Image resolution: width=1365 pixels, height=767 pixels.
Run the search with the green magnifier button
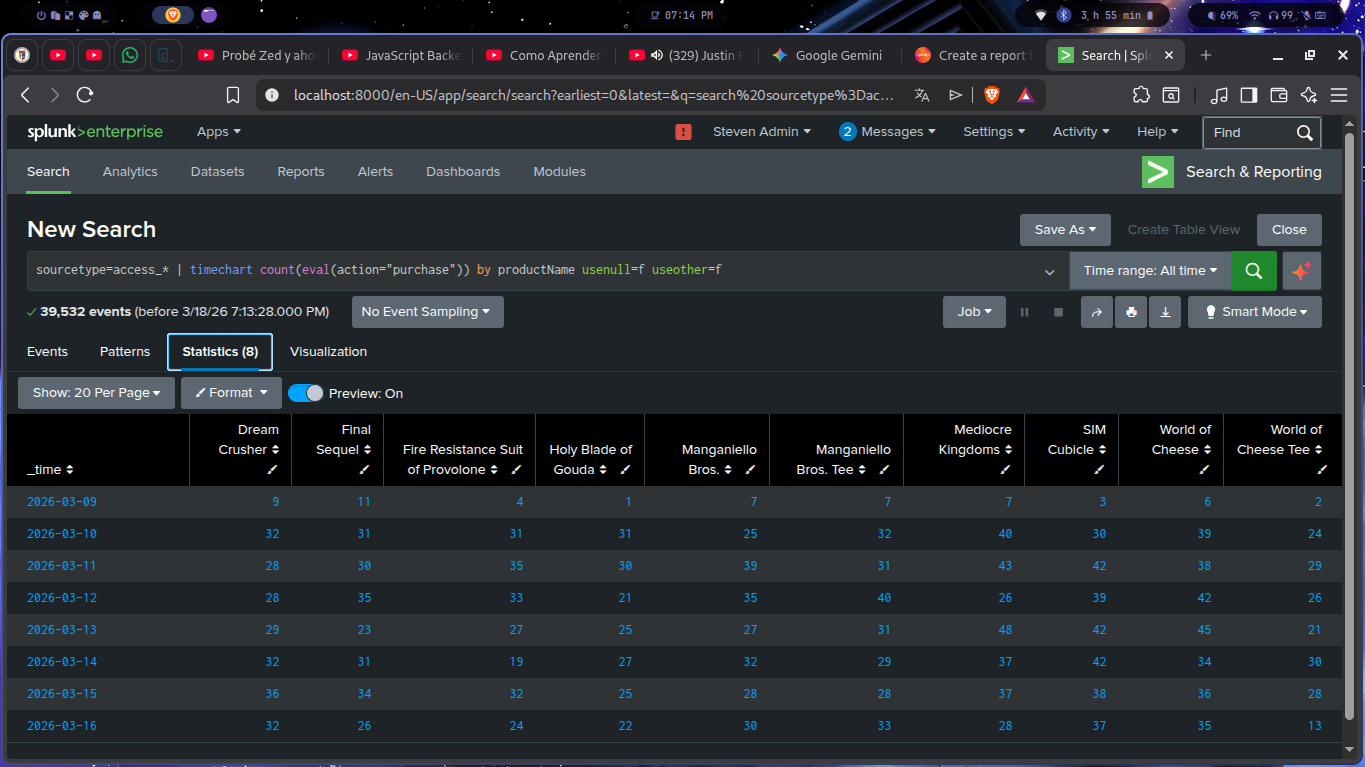click(x=1253, y=271)
